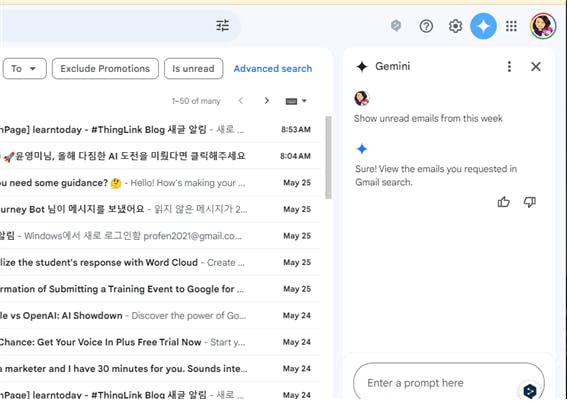Open the To filter dropdown
569x401 pixels.
click(x=25, y=69)
